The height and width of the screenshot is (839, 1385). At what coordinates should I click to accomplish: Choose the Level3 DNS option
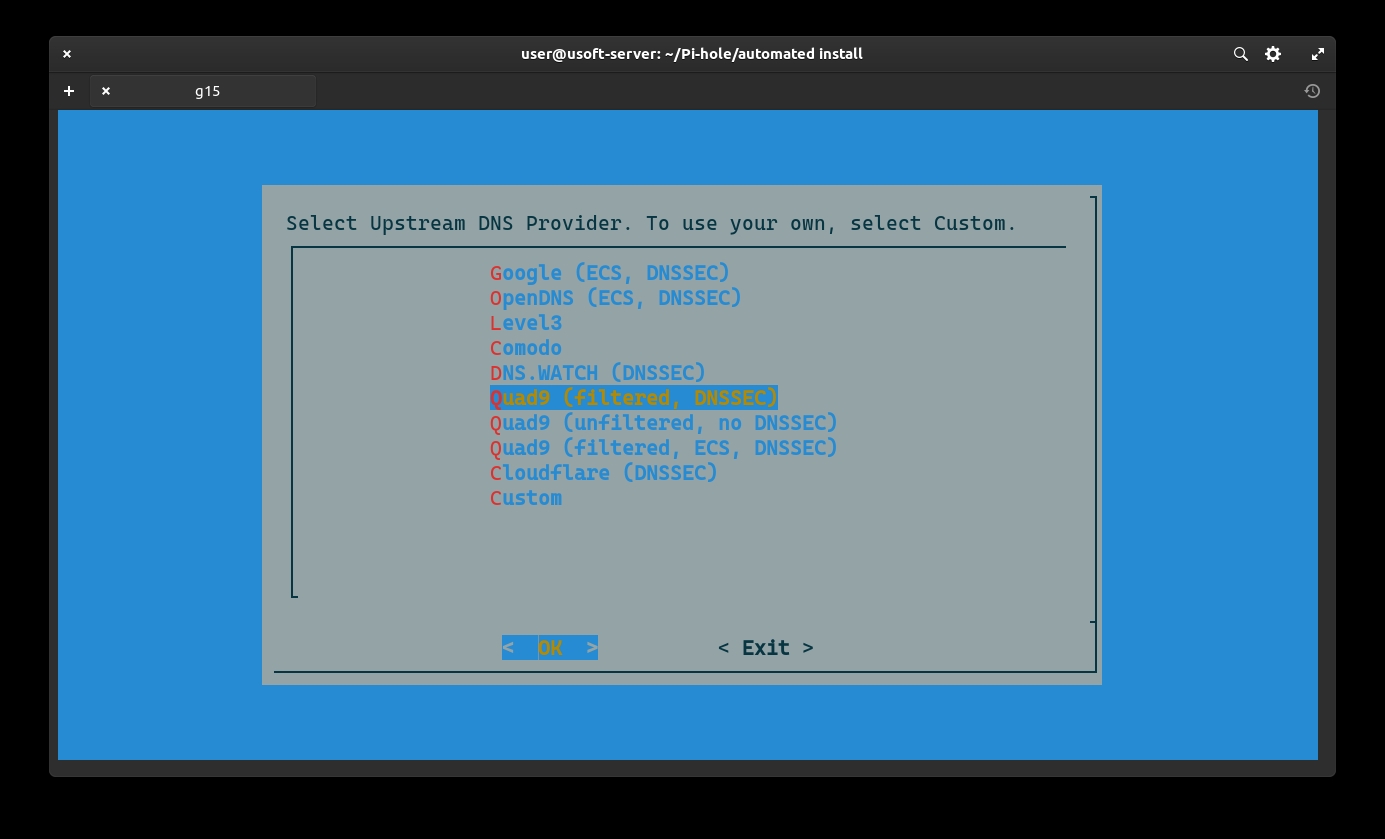(526, 323)
